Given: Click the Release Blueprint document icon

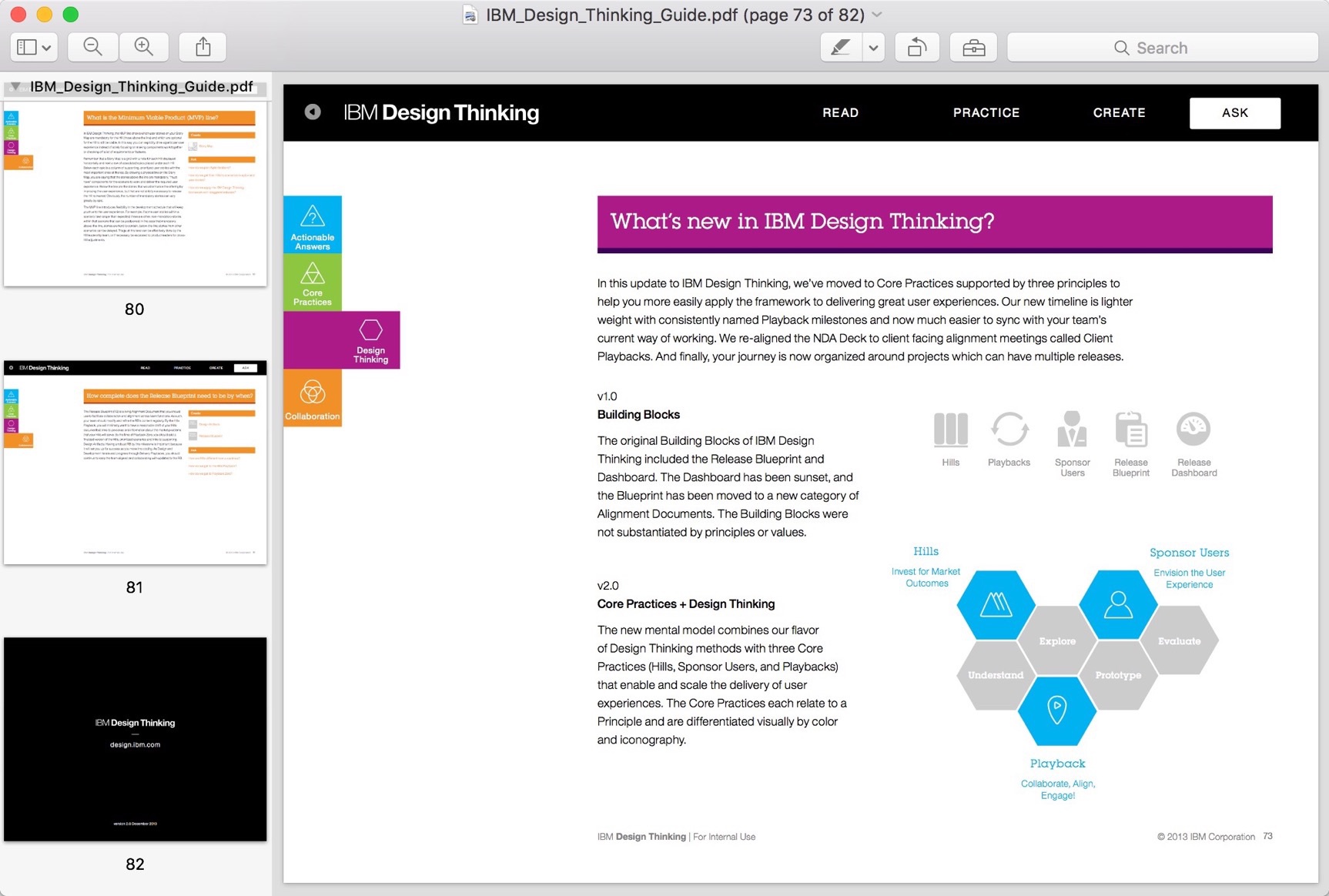Looking at the screenshot, I should tap(1131, 429).
